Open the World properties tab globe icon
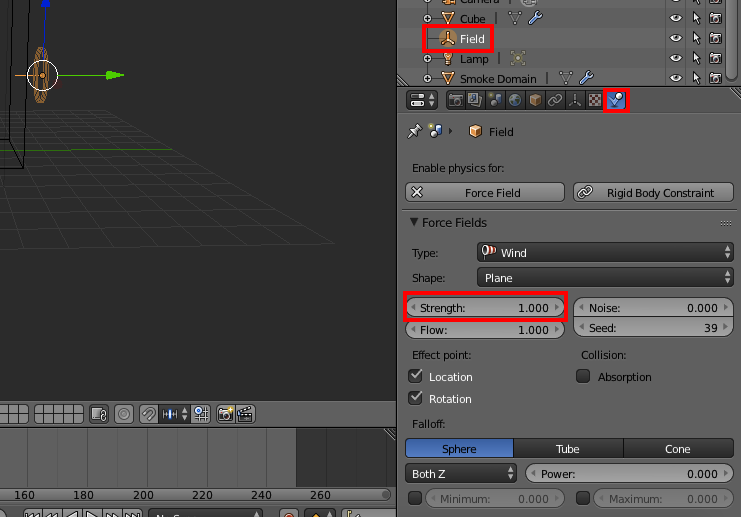The height and width of the screenshot is (517, 741). (x=515, y=100)
